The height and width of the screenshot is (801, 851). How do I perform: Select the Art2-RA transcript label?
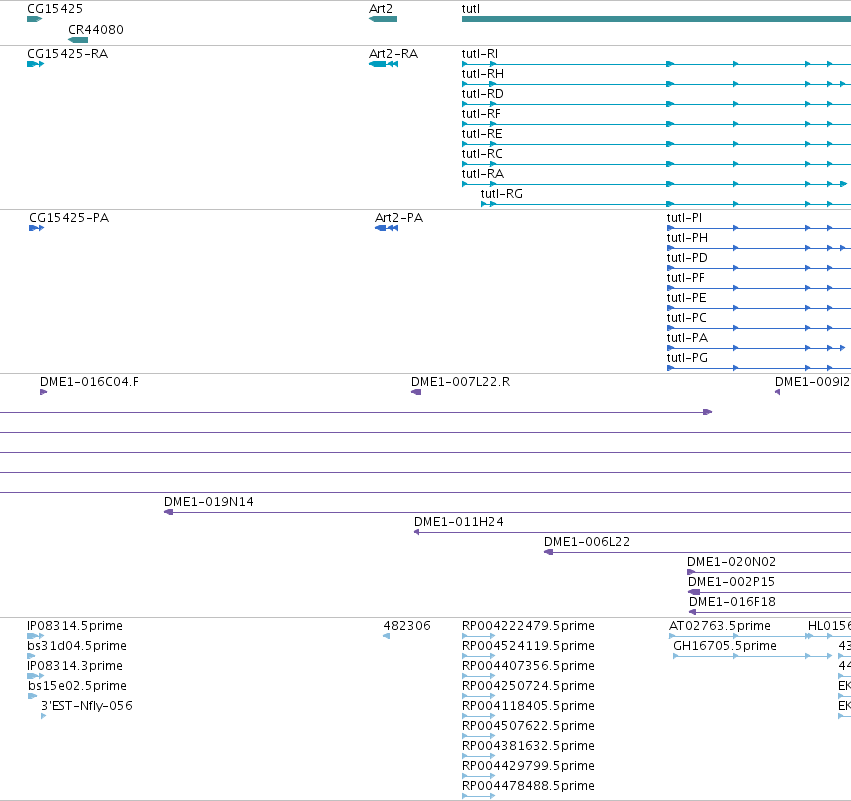click(x=393, y=54)
